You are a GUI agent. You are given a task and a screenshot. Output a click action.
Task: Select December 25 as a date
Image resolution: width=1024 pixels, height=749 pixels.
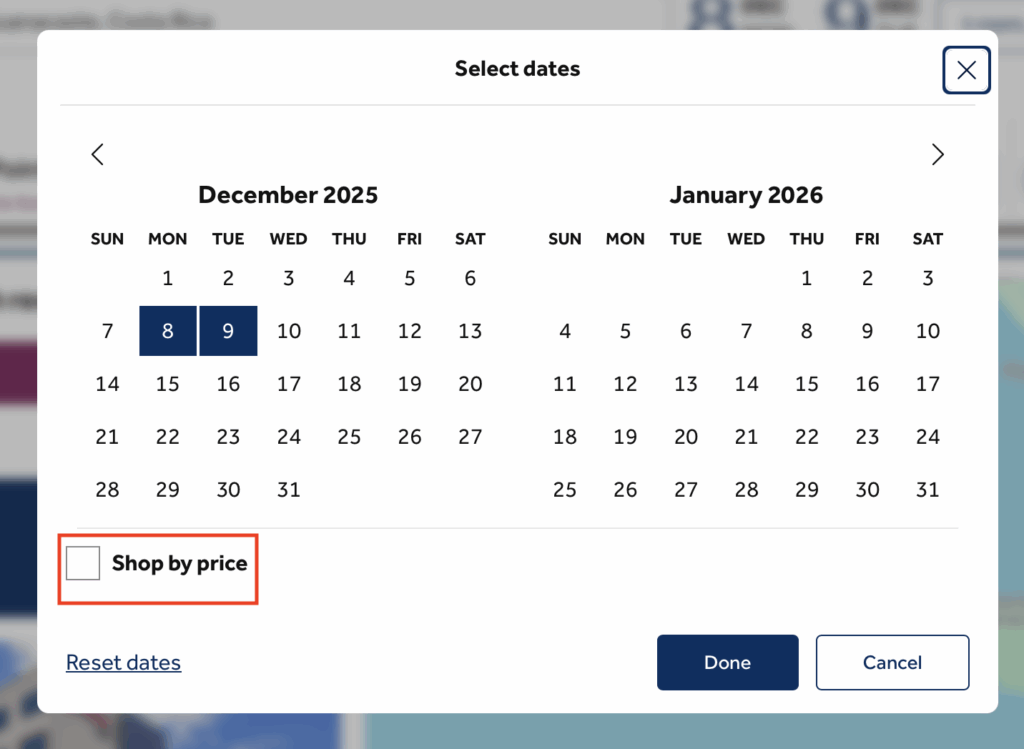(349, 436)
